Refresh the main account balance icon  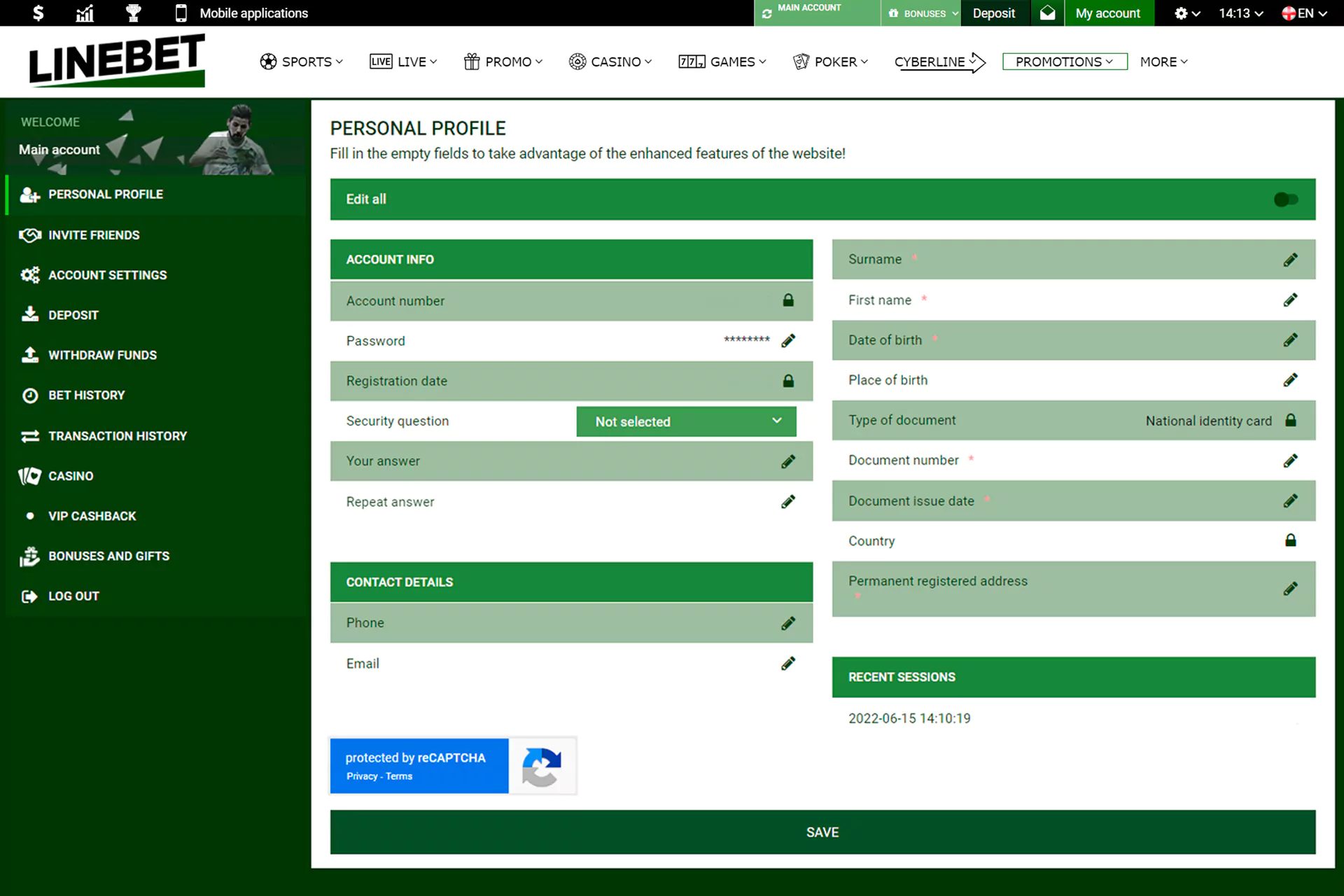coord(766,14)
